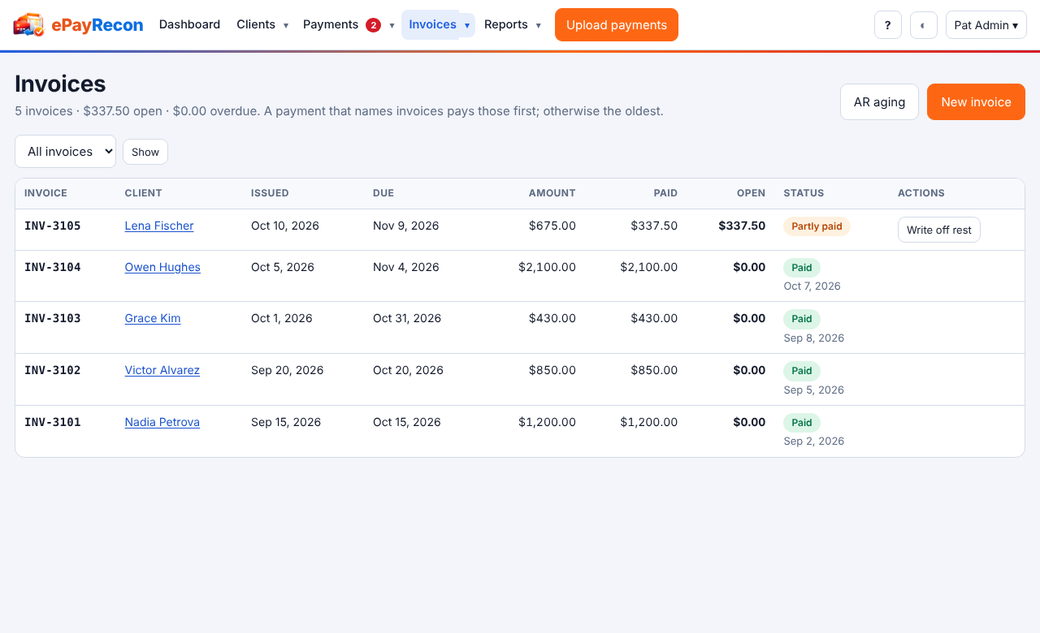Screen dimensions: 1040x633
Task: Open help with the question mark button
Action: click(x=887, y=25)
